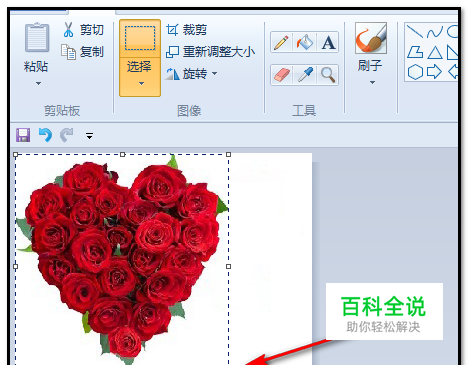The image size is (468, 365).
Task: Choose the Triangle shape
Action: [x=435, y=53]
